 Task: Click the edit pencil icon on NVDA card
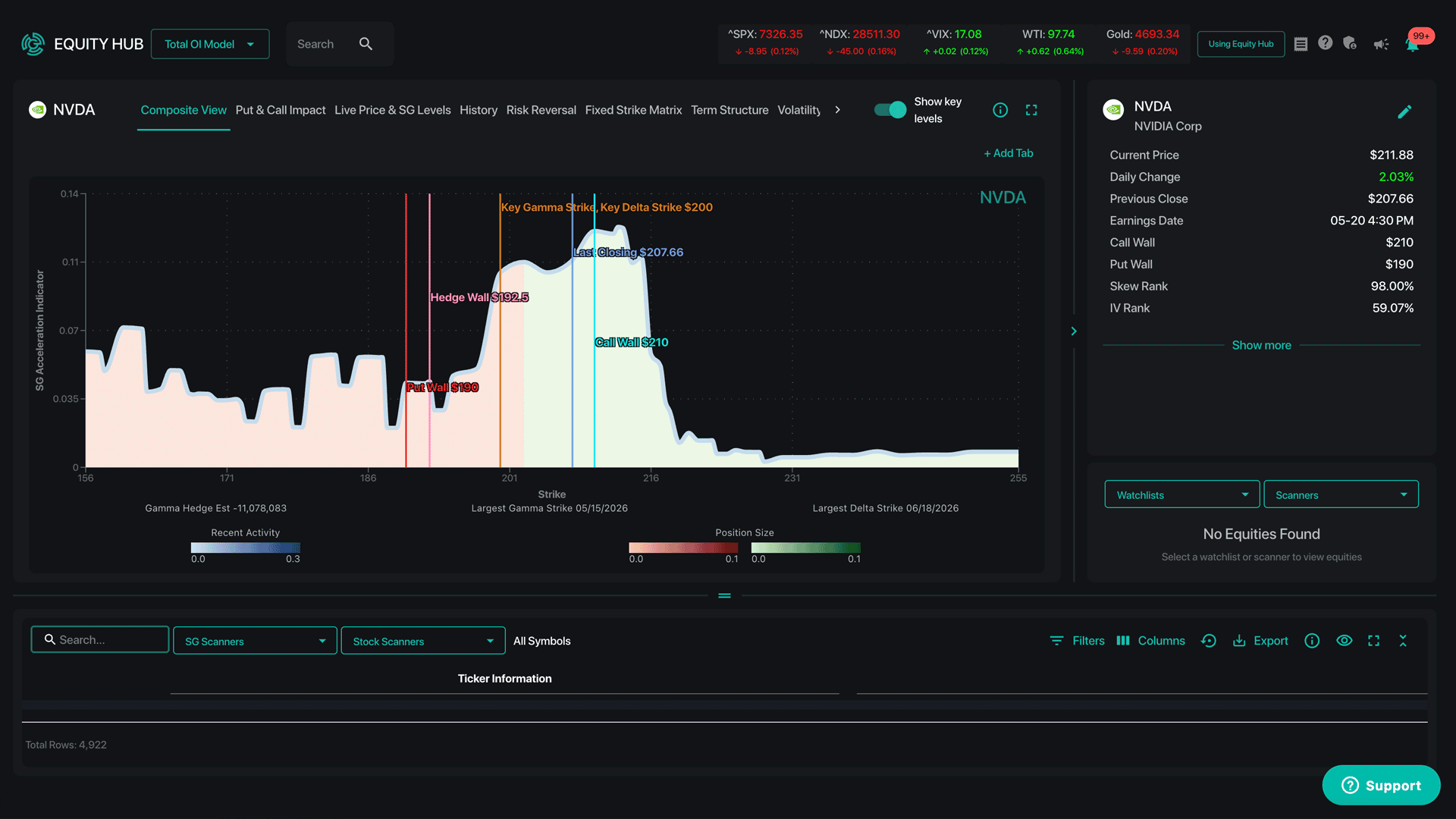coord(1404,112)
